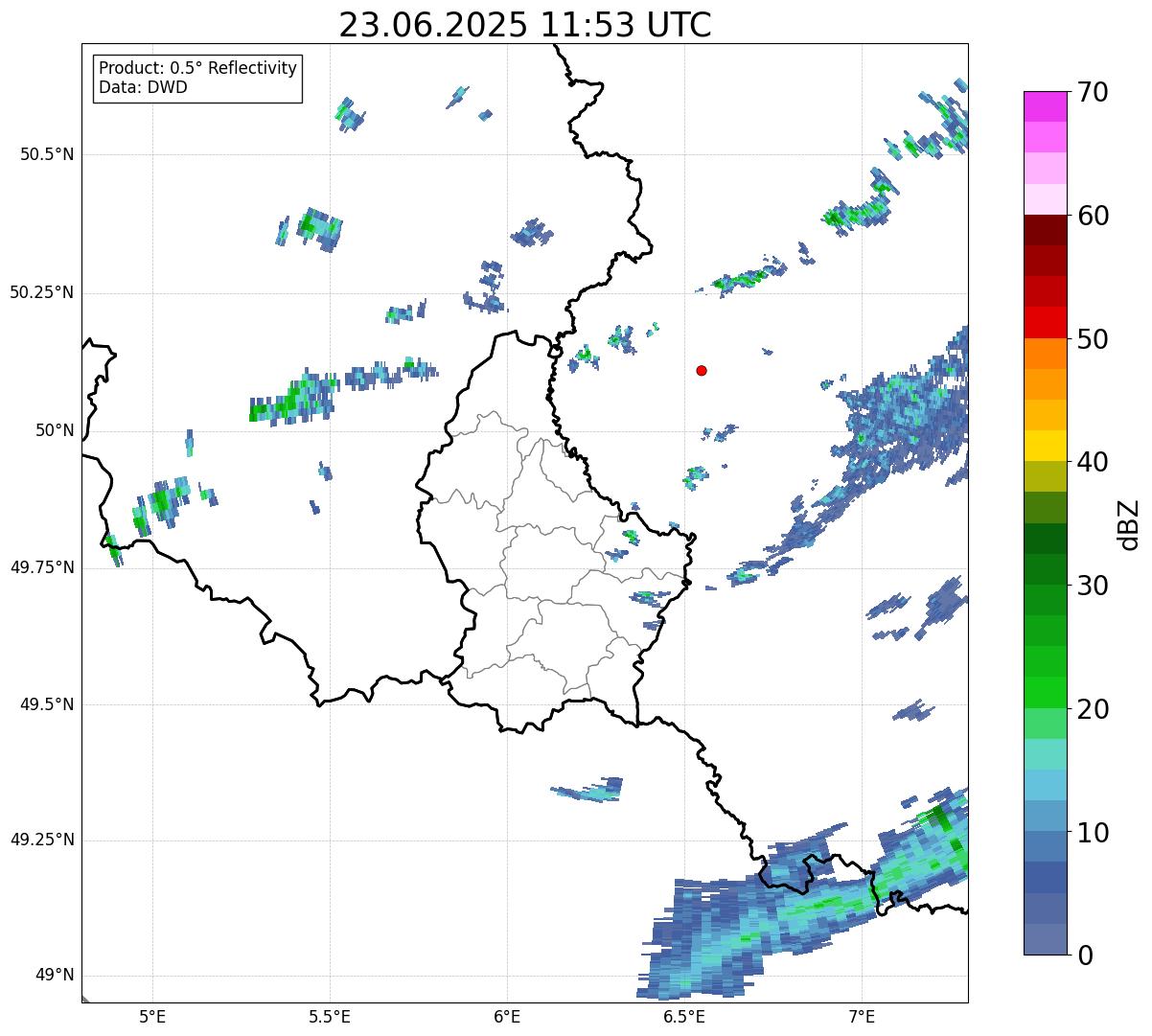
Task: Click the magenta top segment of colorbar
Action: click(x=1045, y=106)
